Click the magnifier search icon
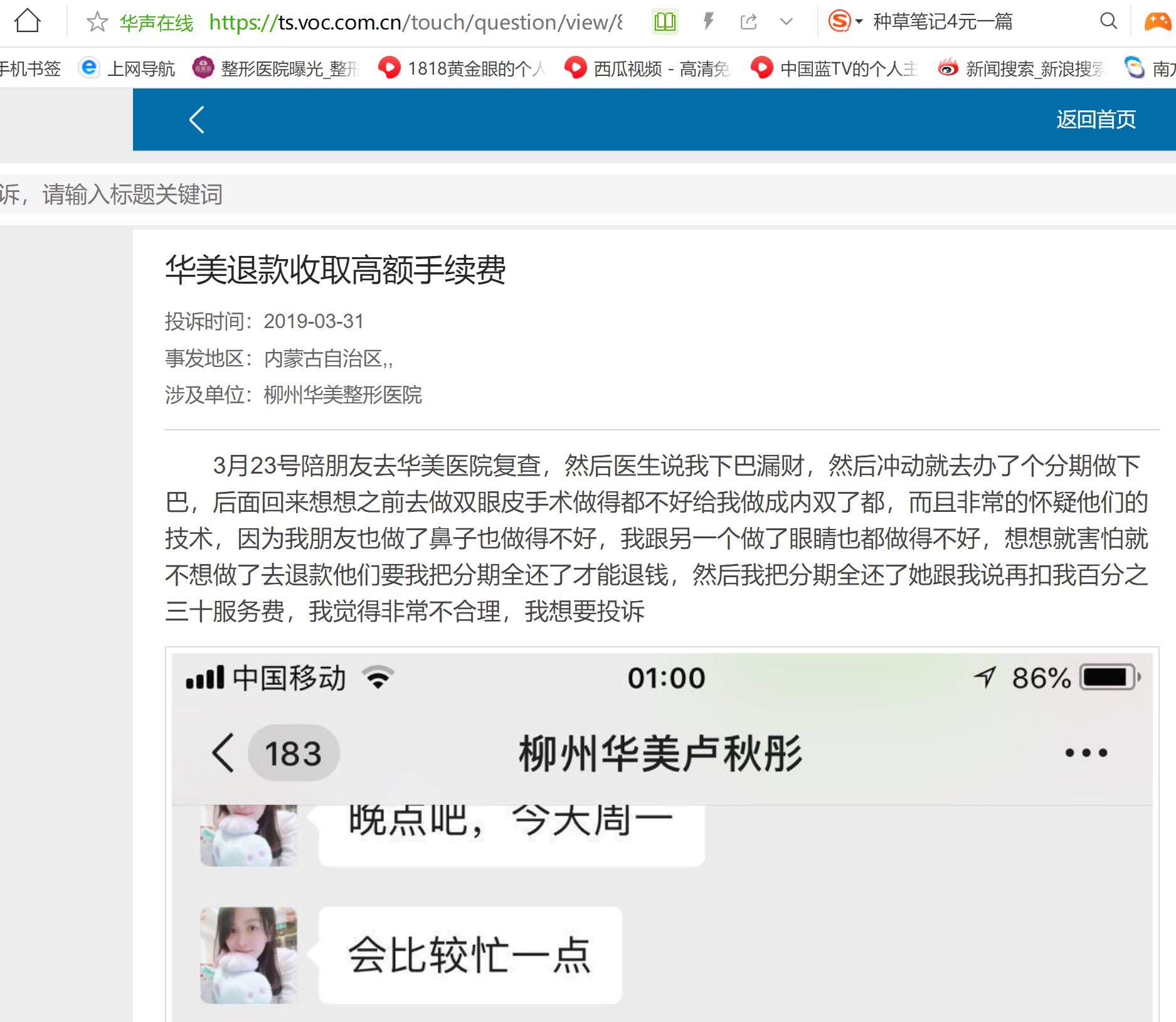 [1108, 21]
